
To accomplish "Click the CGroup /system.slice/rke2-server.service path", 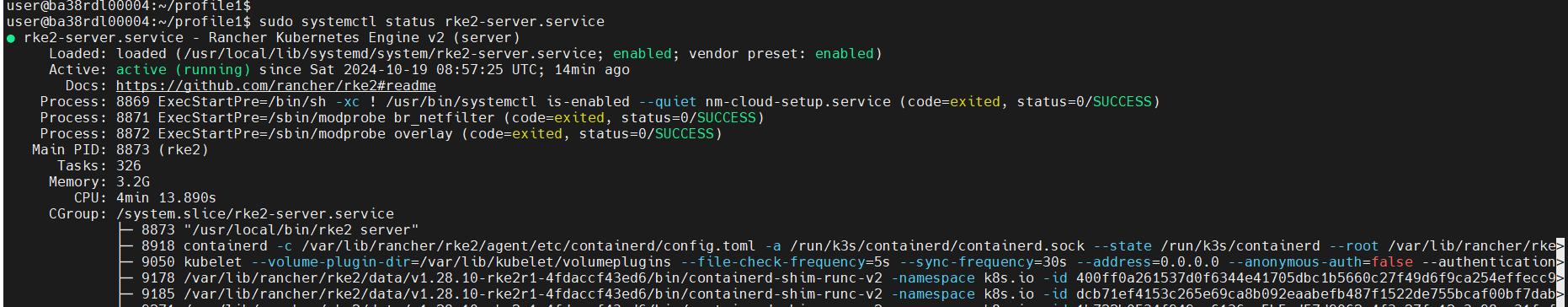I will click(x=255, y=214).
